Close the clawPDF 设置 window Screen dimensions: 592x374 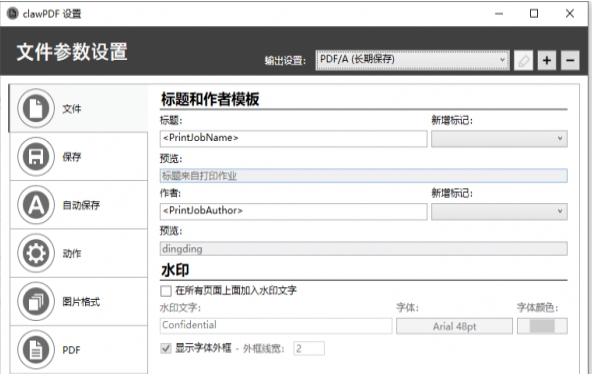click(570, 14)
